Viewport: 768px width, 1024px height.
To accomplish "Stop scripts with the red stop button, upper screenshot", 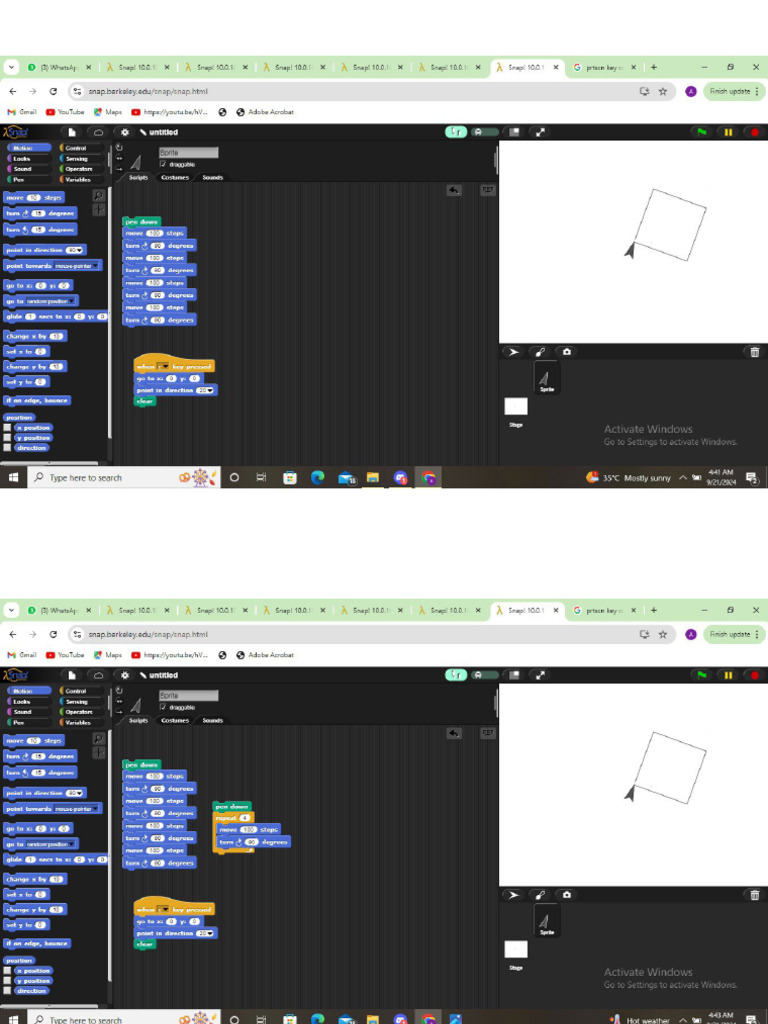I will coord(754,132).
